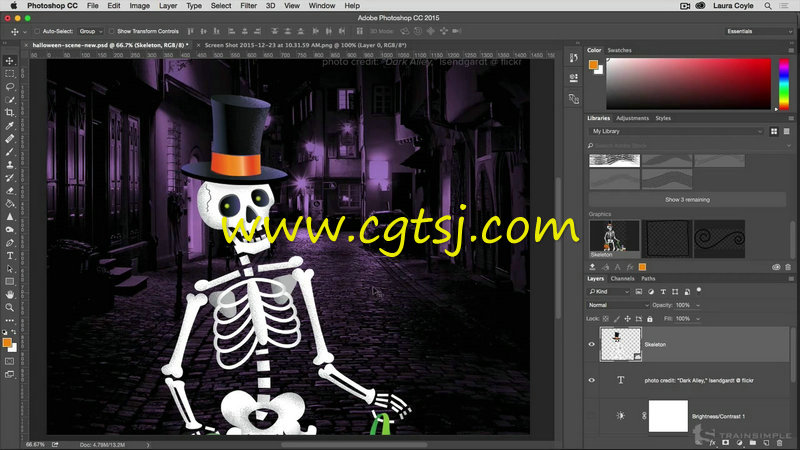
Task: Open the Layer menu
Action: pyautogui.click(x=167, y=6)
